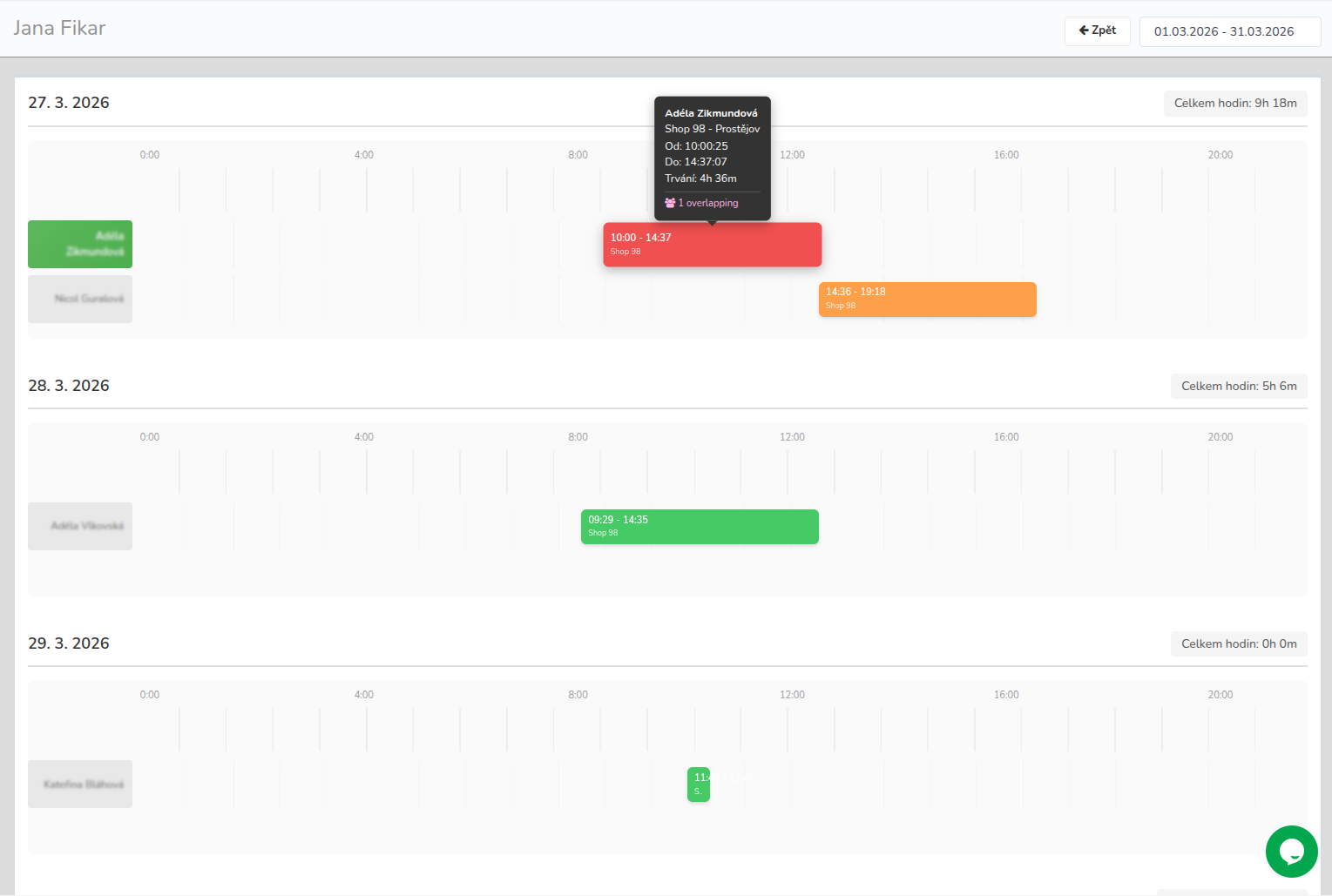
Task: Select the Adéla Vlkovská employee label
Action: [x=80, y=526]
